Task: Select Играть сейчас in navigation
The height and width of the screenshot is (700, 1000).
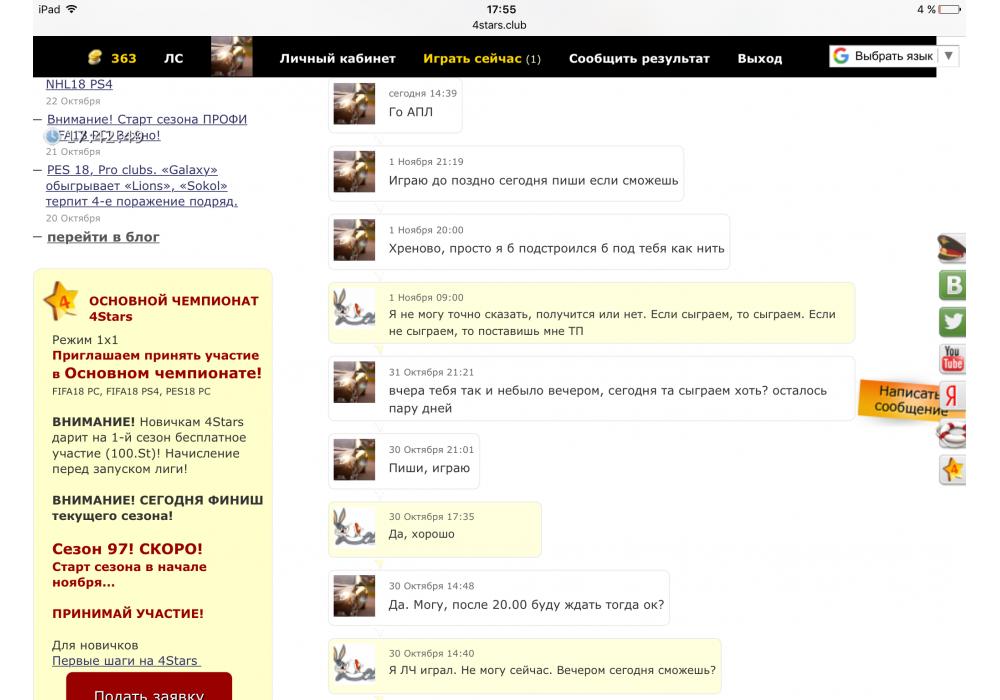Action: 482,58
